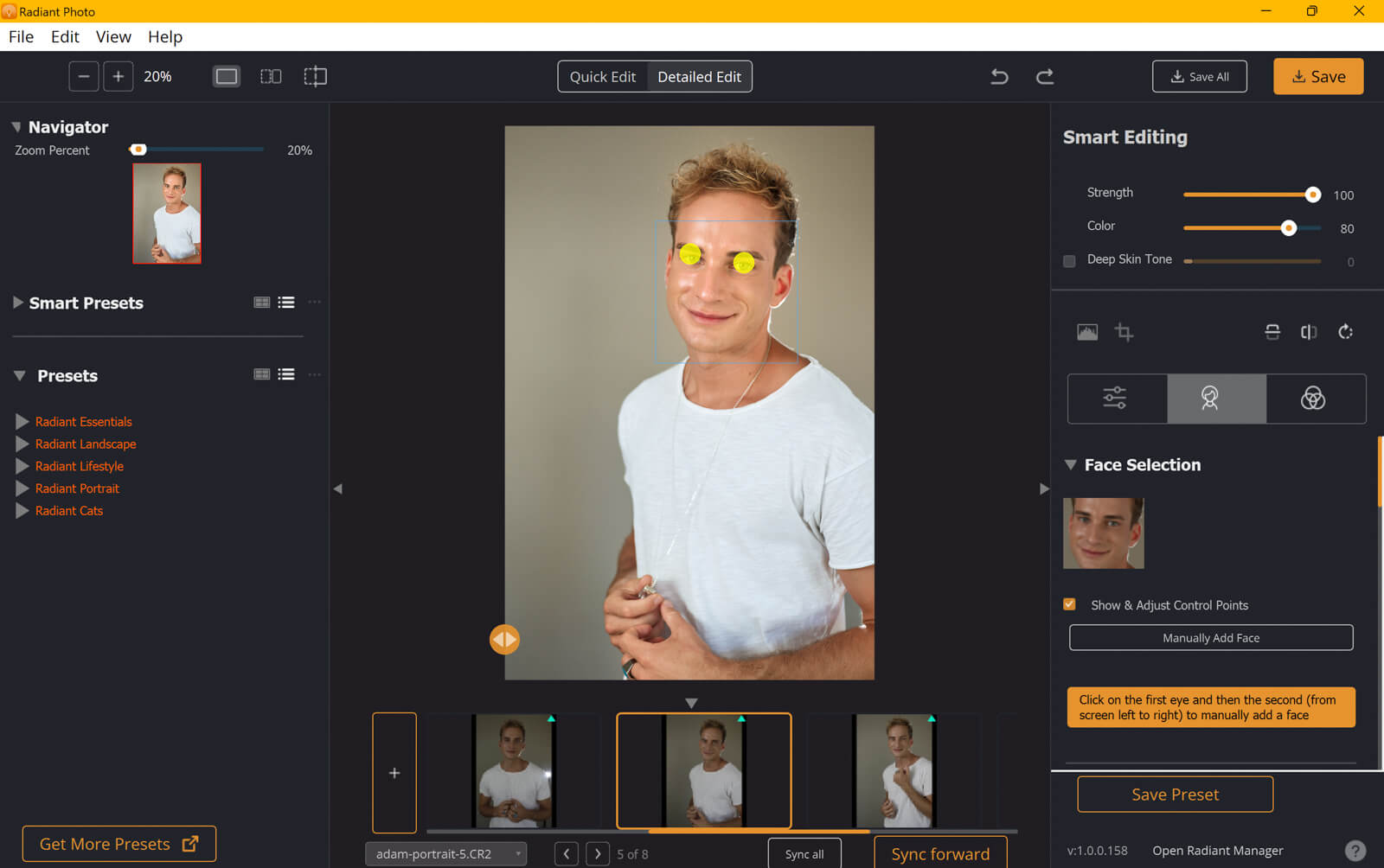Click the Strength slider handle
This screenshot has width=1384, height=868.
point(1312,195)
